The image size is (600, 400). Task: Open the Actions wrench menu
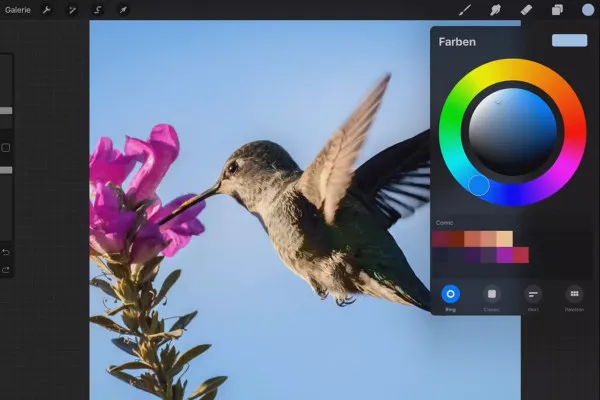coord(47,10)
